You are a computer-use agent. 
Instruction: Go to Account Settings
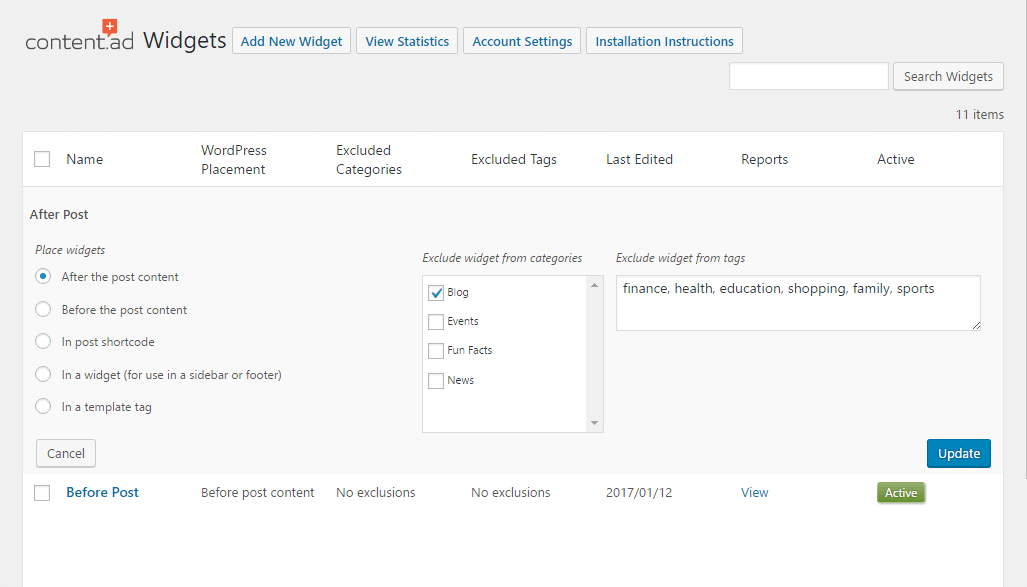pos(522,41)
